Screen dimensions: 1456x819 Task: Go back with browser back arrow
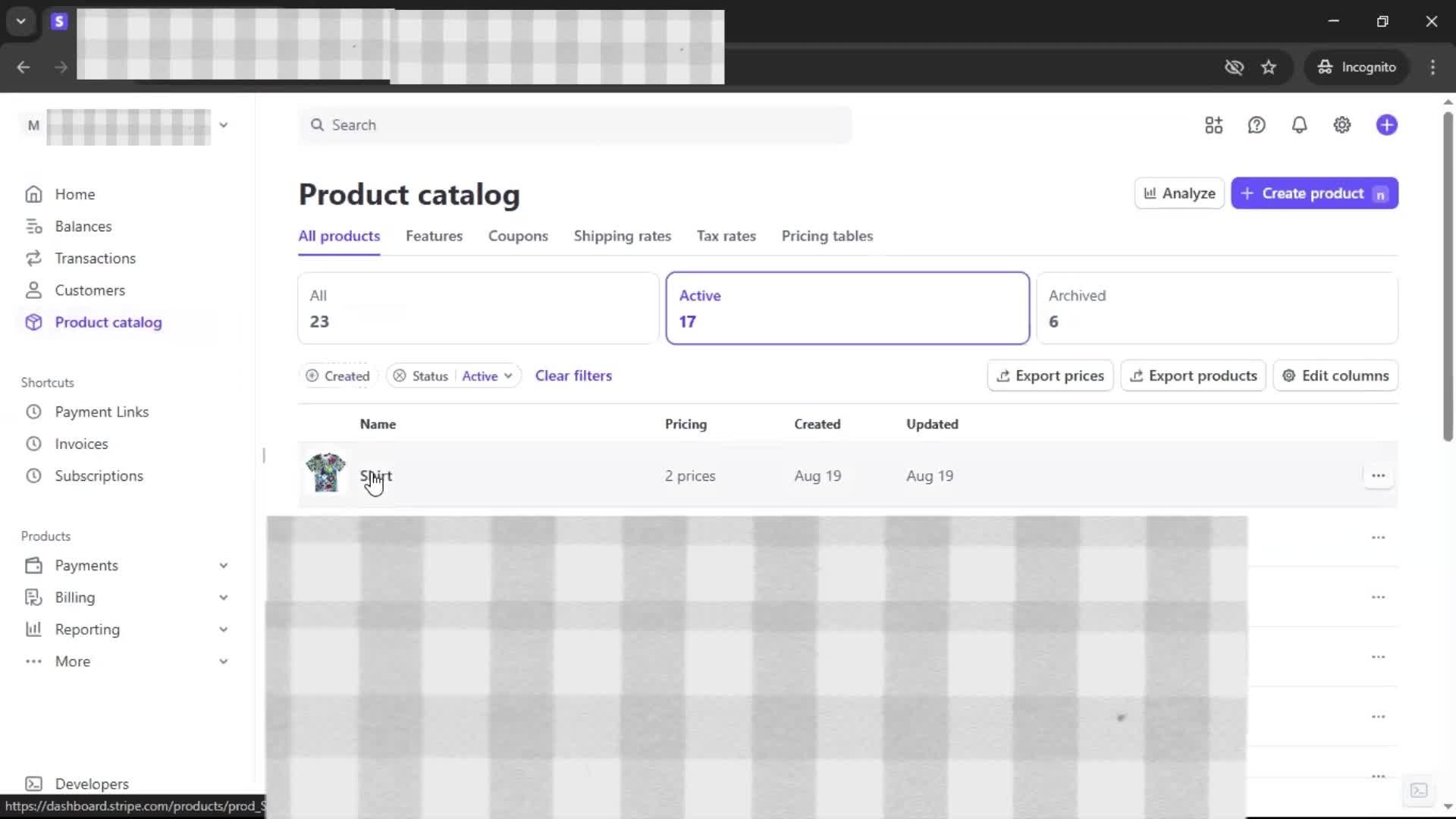click(x=24, y=67)
